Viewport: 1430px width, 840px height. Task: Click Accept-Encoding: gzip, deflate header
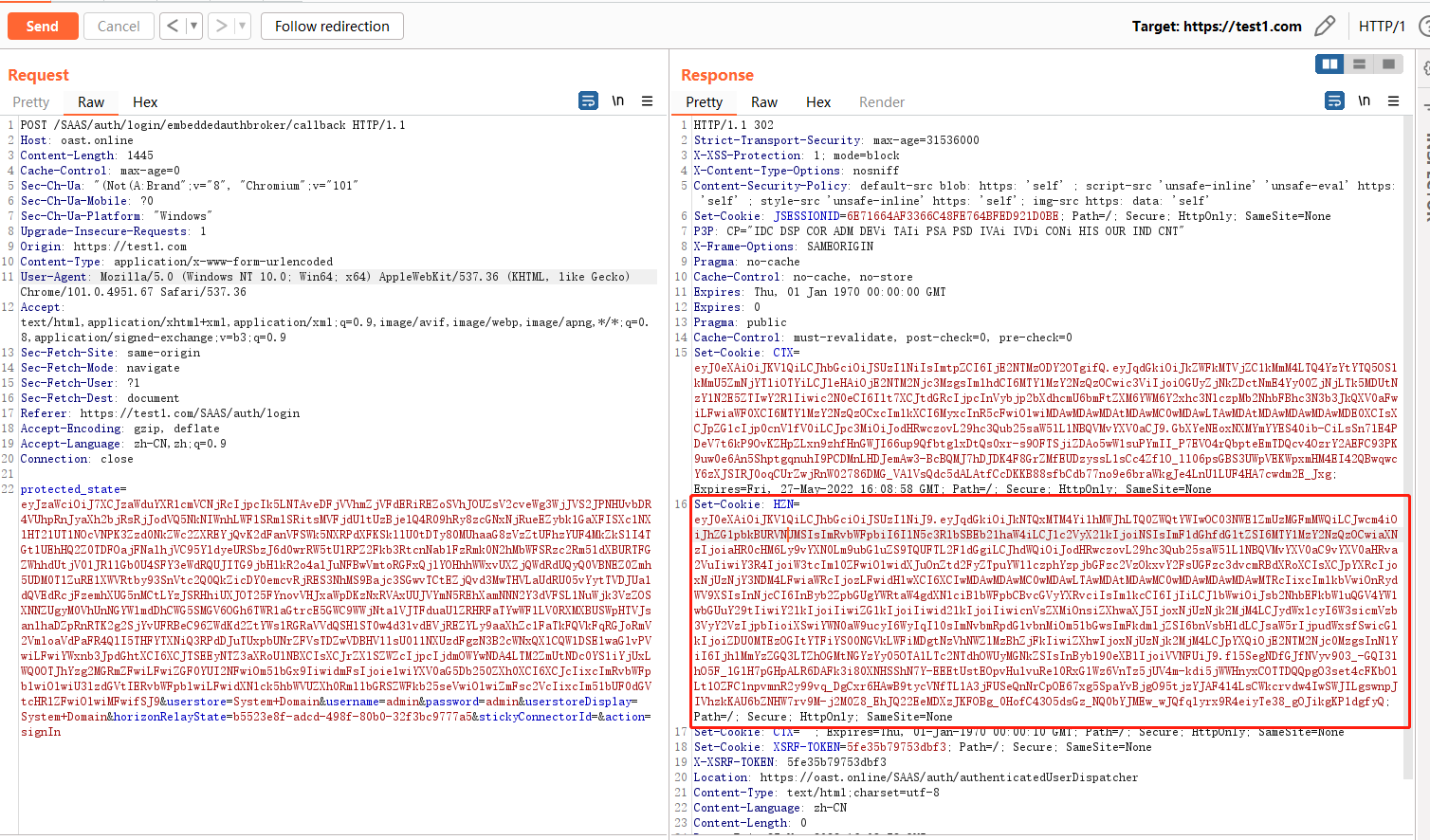(x=119, y=429)
